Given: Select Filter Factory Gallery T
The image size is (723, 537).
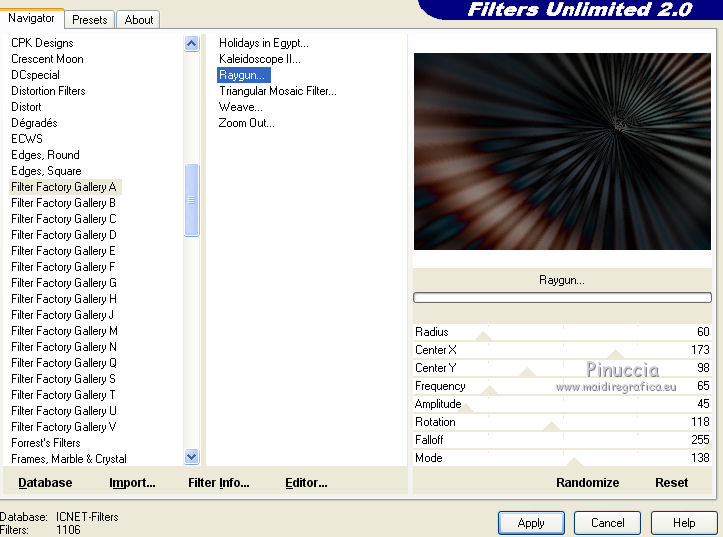Looking at the screenshot, I should (x=63, y=395).
